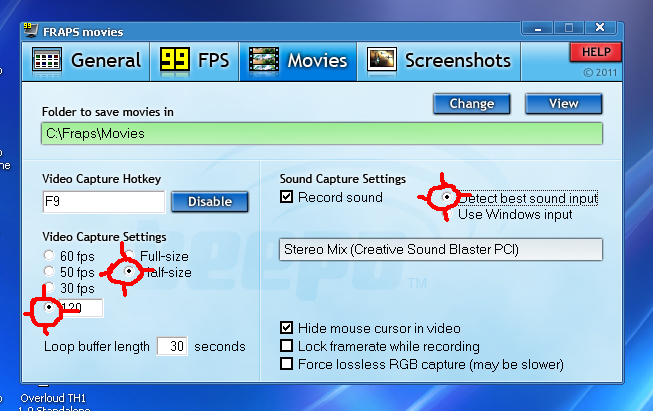Click View to open movies folder
The height and width of the screenshot is (411, 653).
point(563,104)
